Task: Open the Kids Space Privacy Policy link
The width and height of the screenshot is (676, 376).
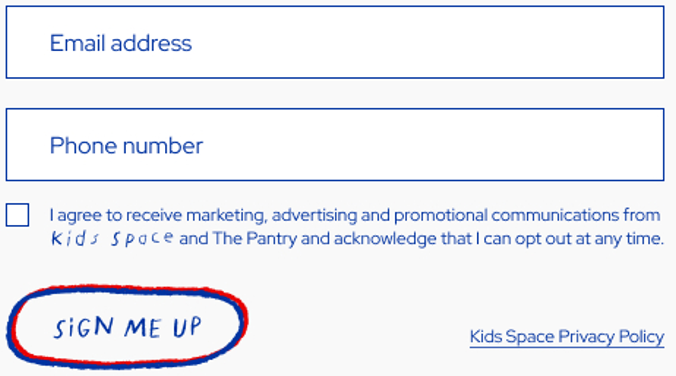Action: (567, 337)
